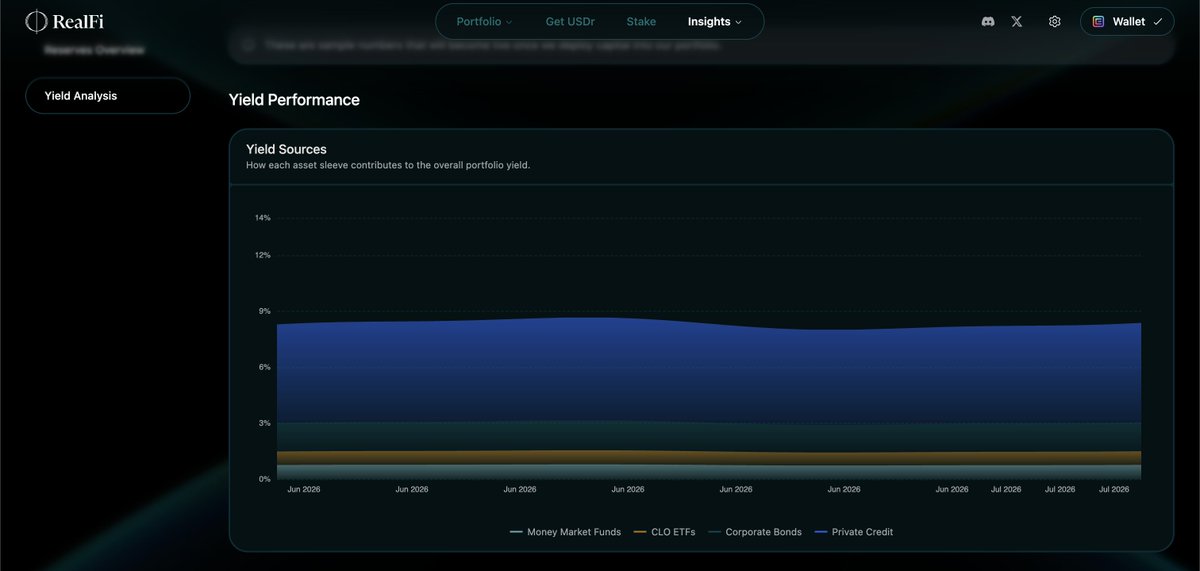This screenshot has width=1200, height=571.
Task: Click the colorful wallet avatar icon
Action: [1098, 21]
